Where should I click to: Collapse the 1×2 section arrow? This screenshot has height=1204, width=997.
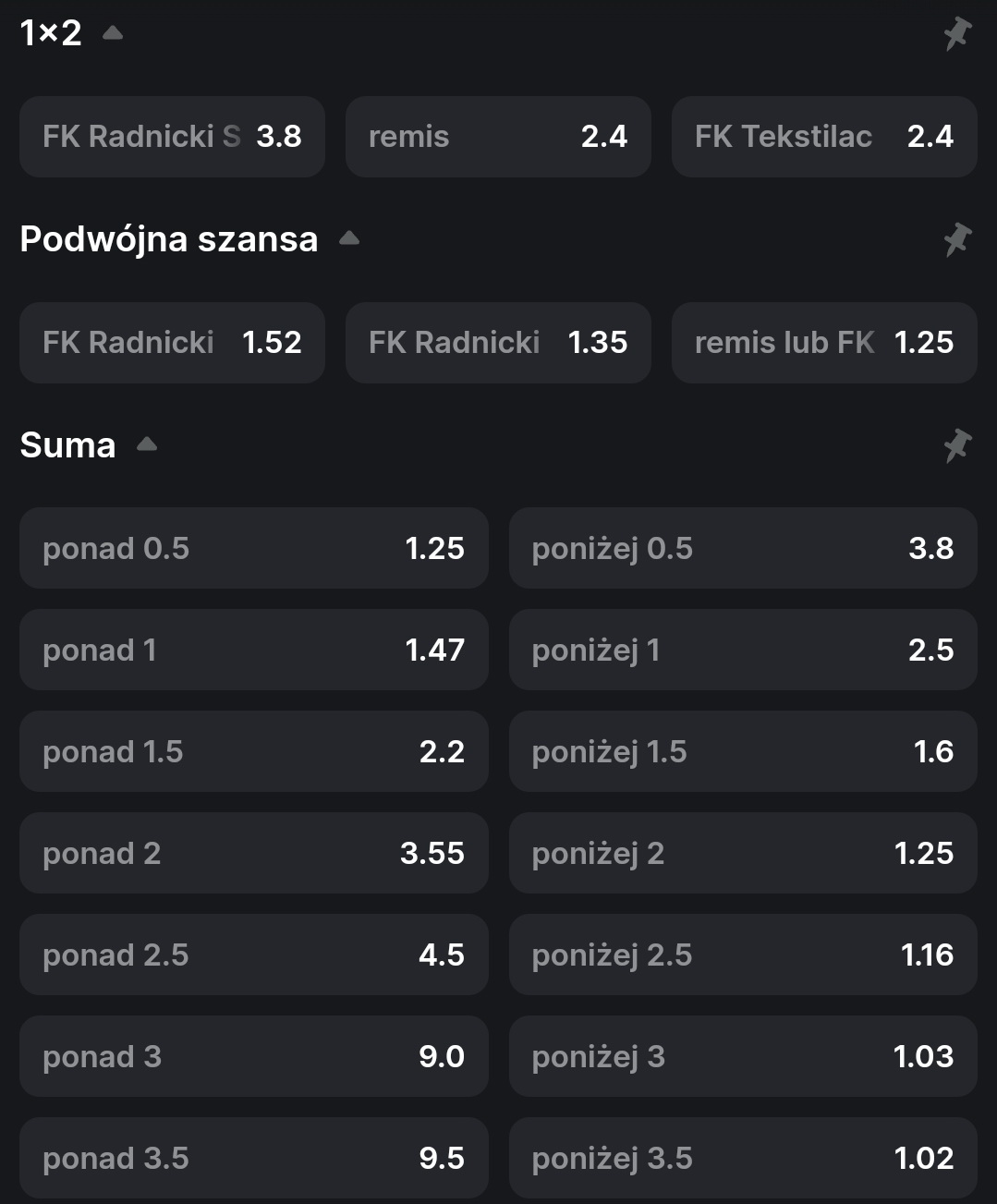(113, 34)
